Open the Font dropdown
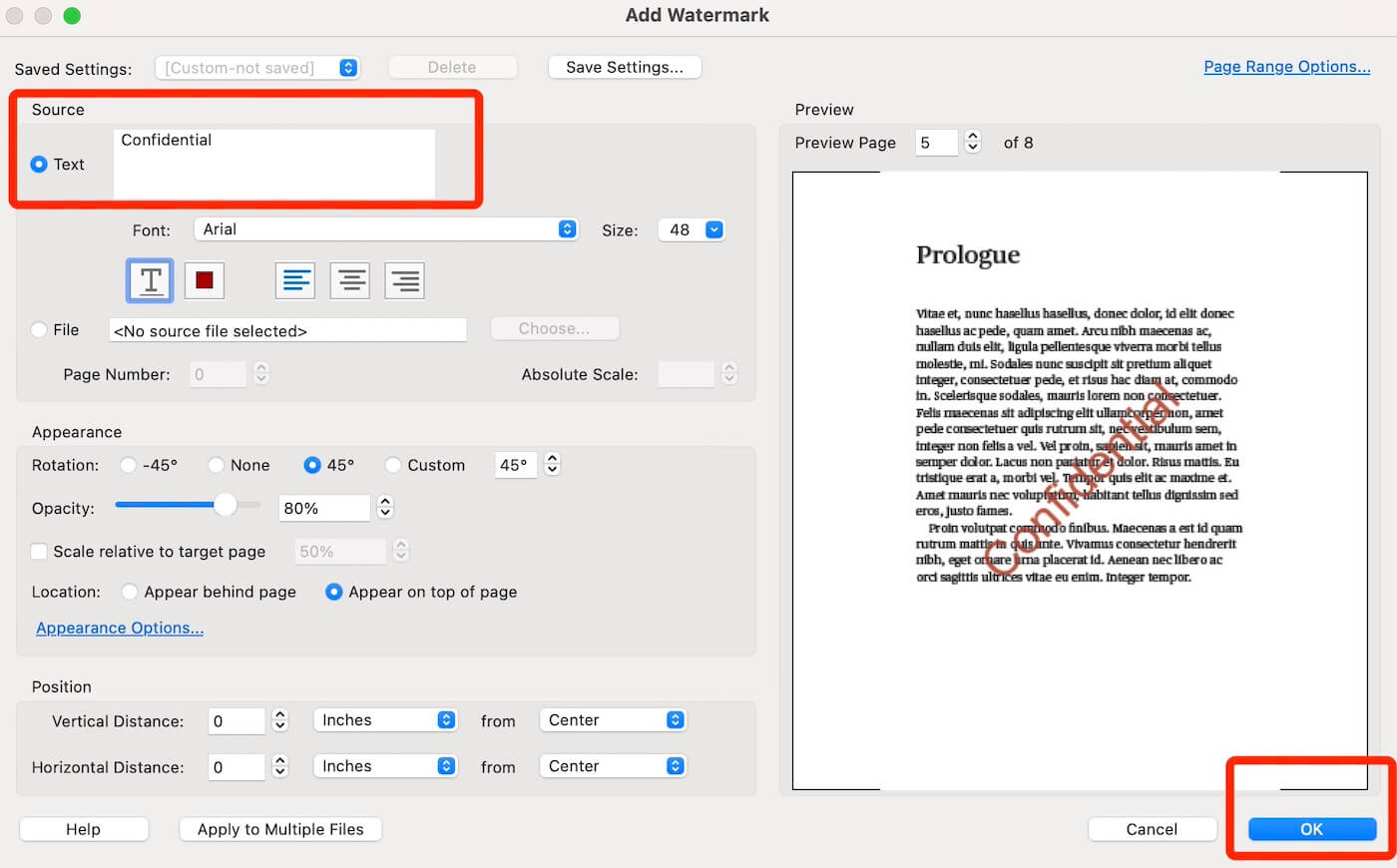 [385, 228]
